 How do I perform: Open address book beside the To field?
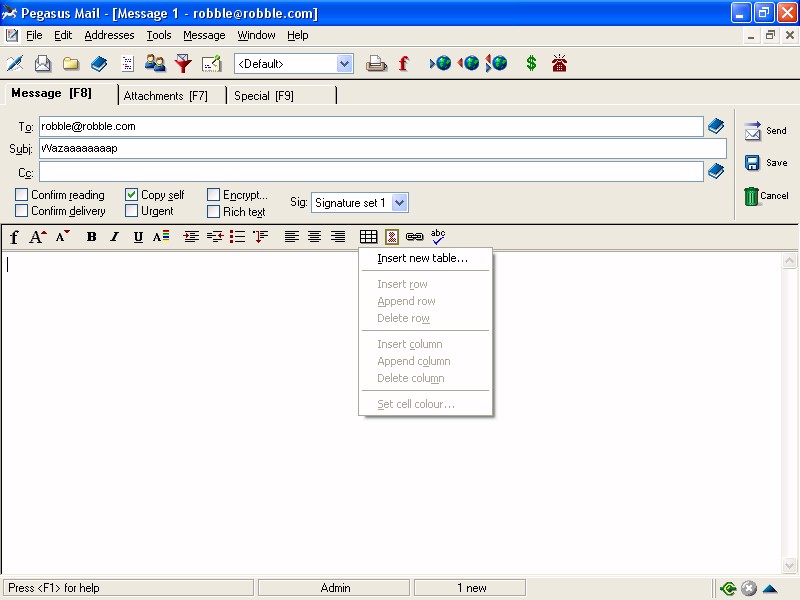tap(716, 126)
